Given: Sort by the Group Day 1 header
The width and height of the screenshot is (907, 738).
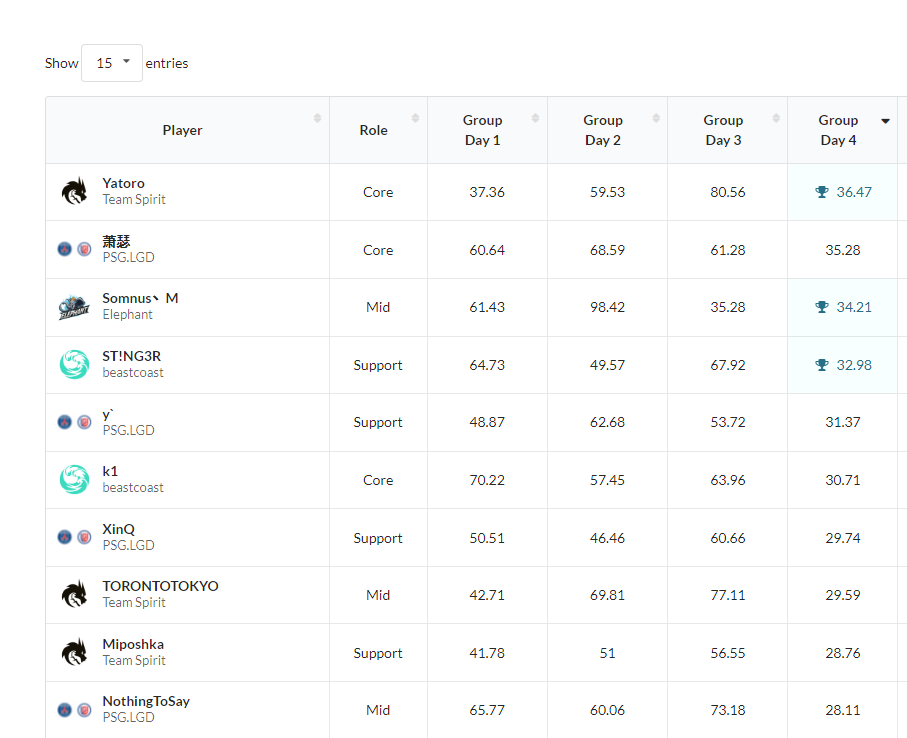Looking at the screenshot, I should pyautogui.click(x=483, y=130).
